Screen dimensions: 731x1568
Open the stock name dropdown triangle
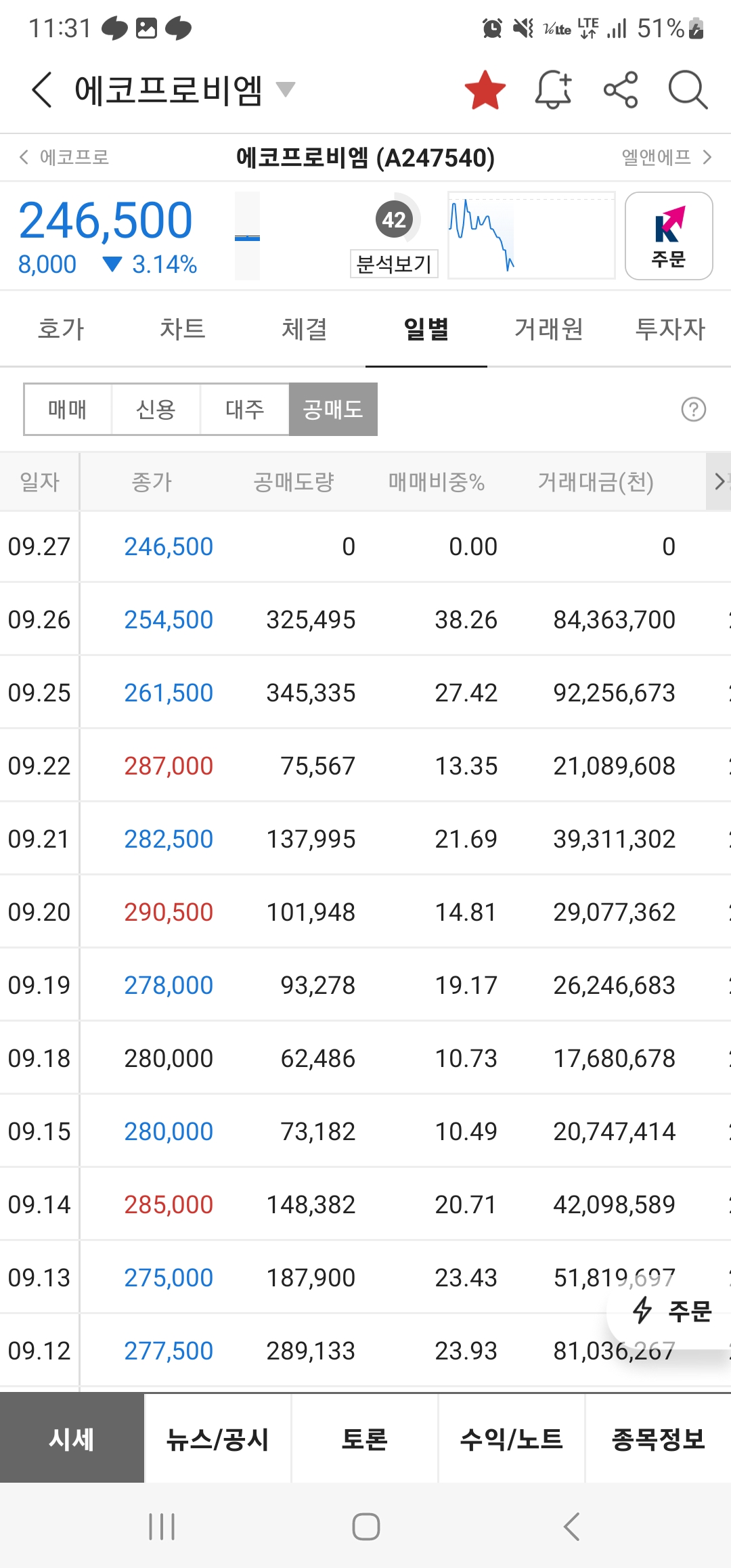[x=286, y=89]
